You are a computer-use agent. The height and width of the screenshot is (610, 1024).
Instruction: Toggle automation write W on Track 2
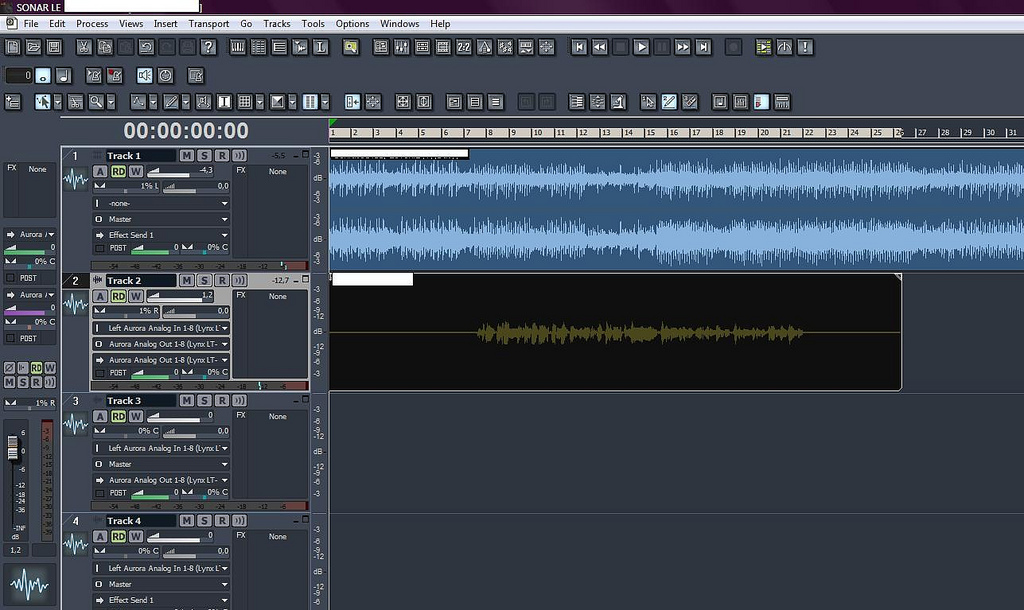(136, 296)
